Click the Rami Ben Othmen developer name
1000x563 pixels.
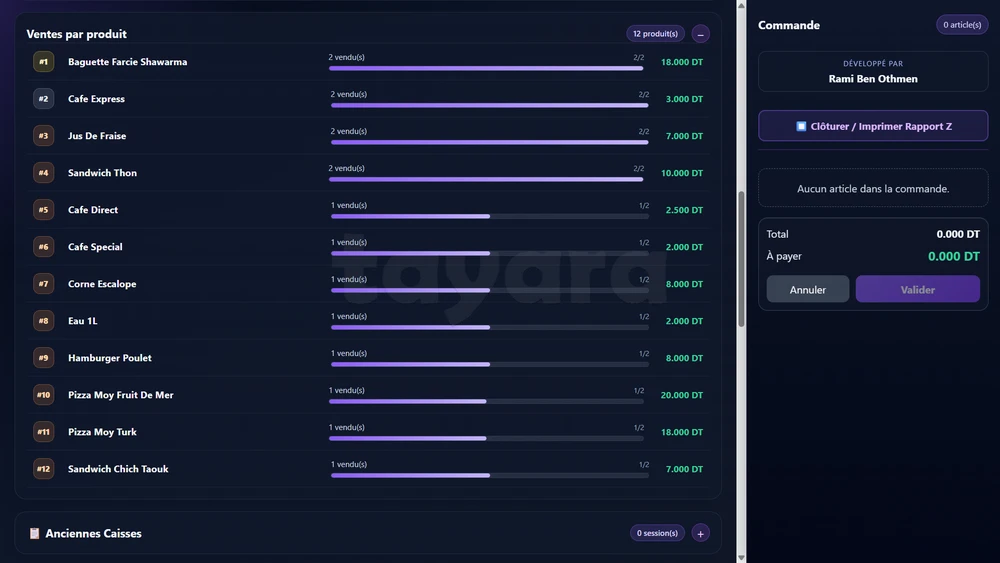tap(873, 79)
